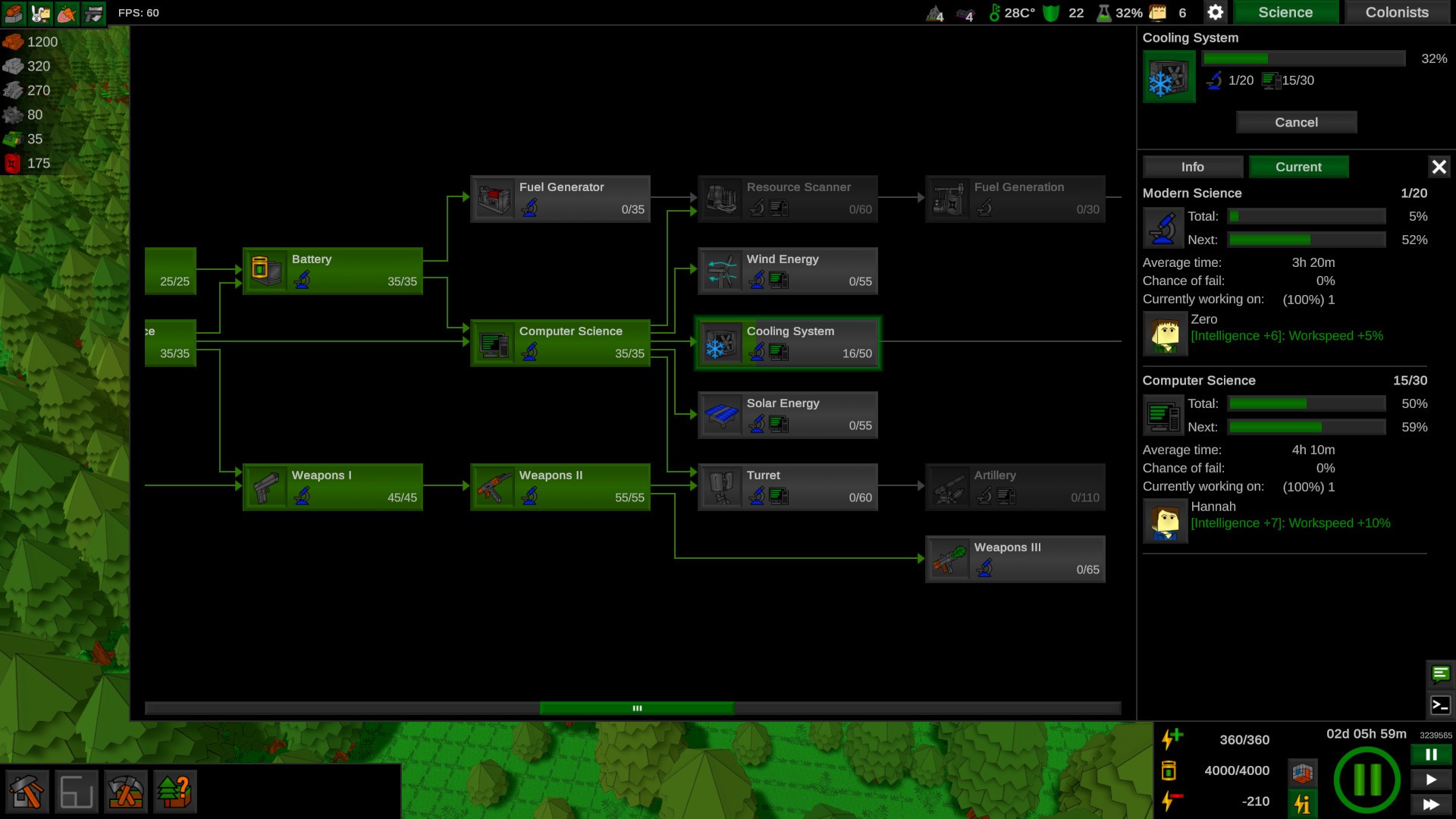Open the console terminal icon
Image resolution: width=1456 pixels, height=819 pixels.
[1440, 705]
